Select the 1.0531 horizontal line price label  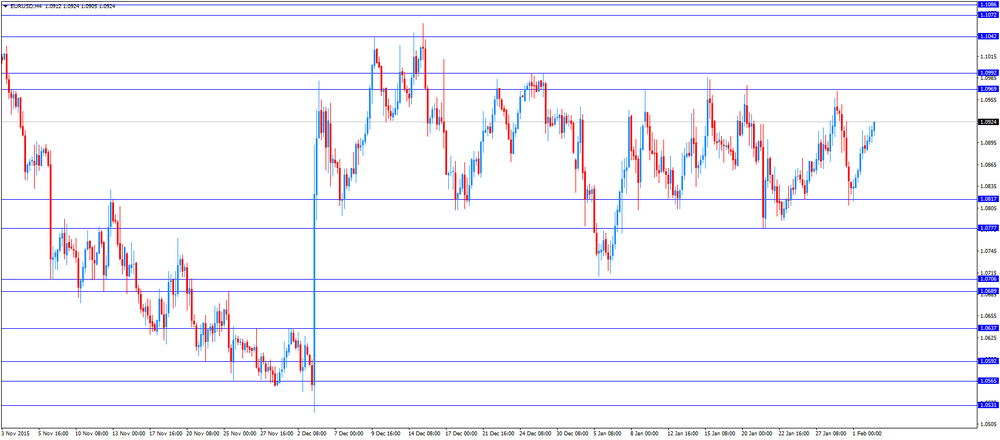click(x=987, y=405)
